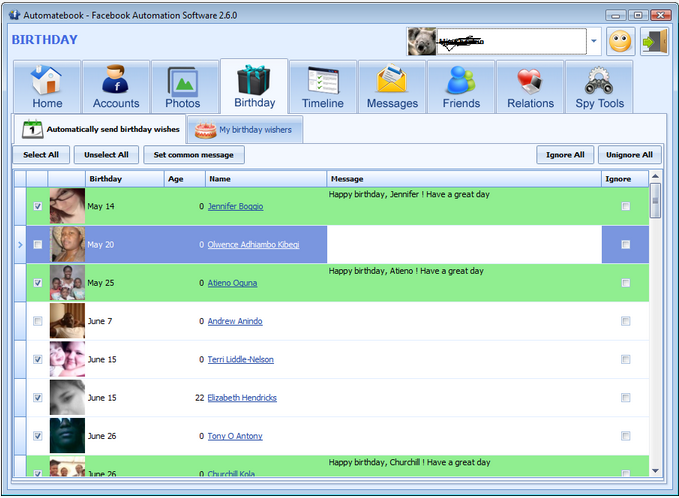This screenshot has height=498, width=679.
Task: Open the account selector dropdown arrow
Action: [x=594, y=41]
